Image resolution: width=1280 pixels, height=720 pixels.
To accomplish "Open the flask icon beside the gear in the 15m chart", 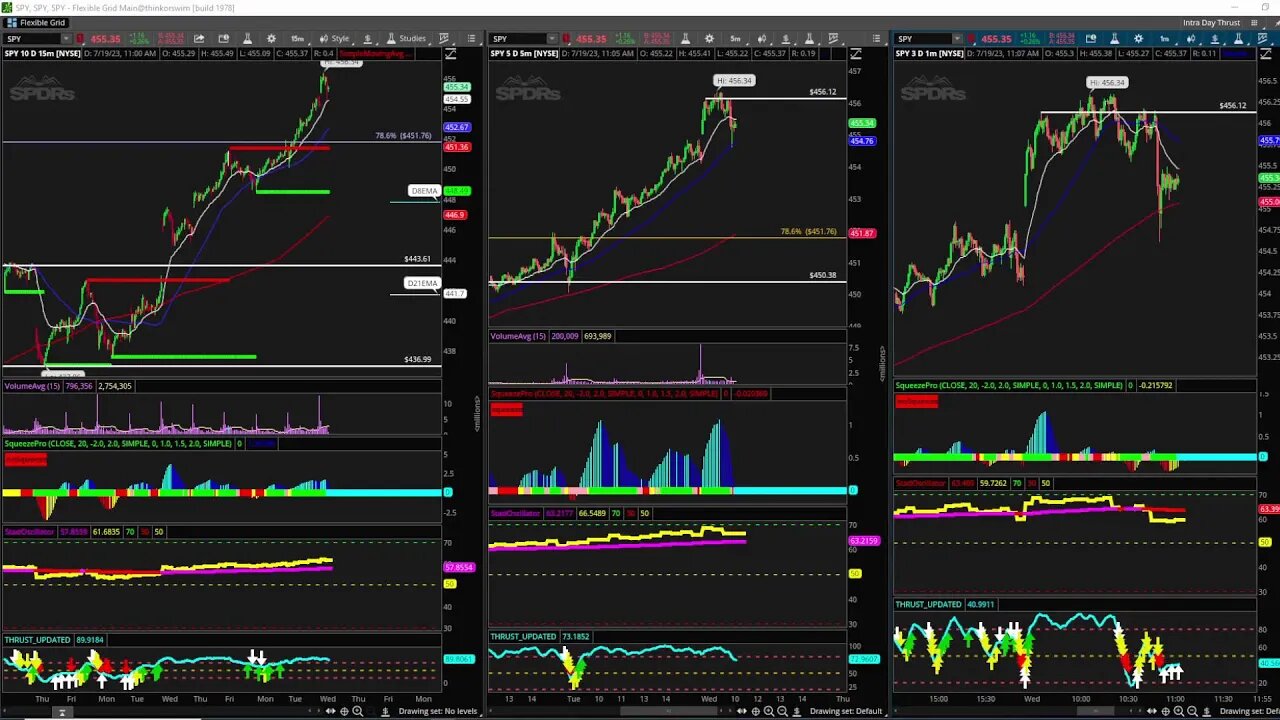I will coord(247,38).
